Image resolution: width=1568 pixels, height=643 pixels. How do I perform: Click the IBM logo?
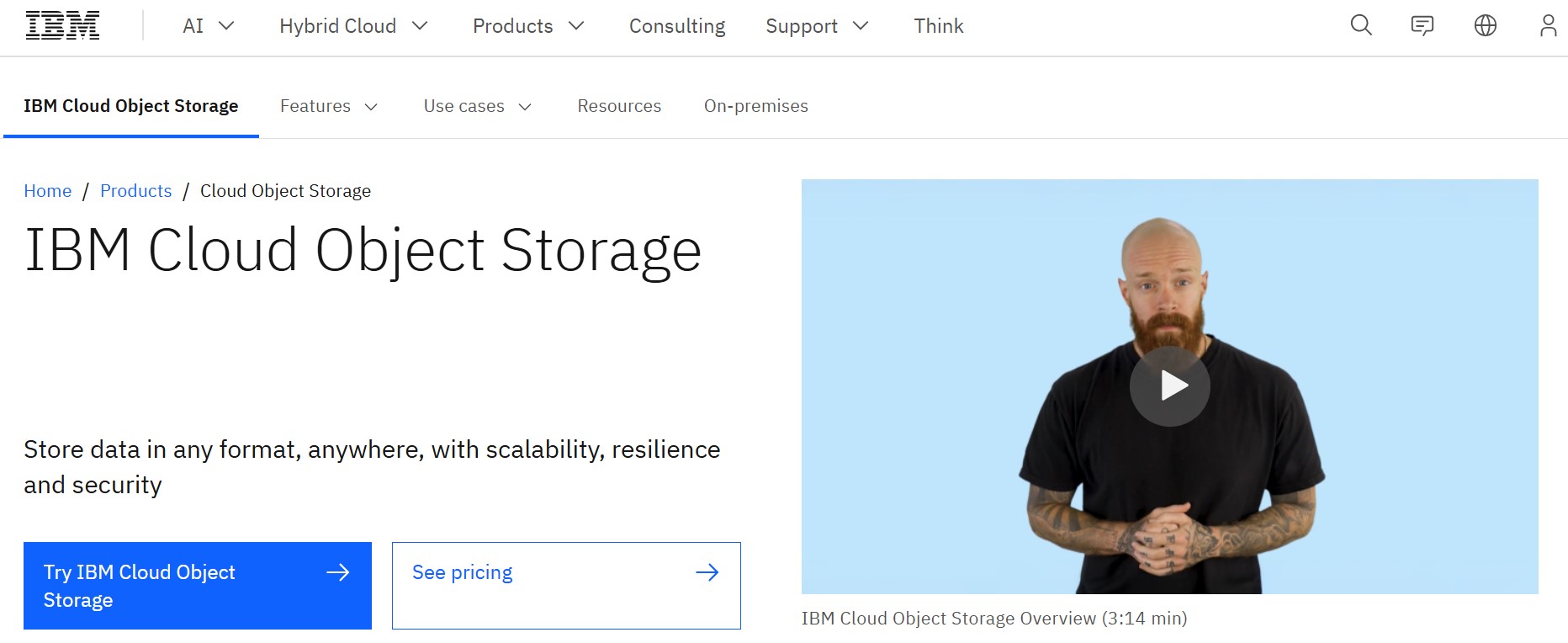[63, 26]
